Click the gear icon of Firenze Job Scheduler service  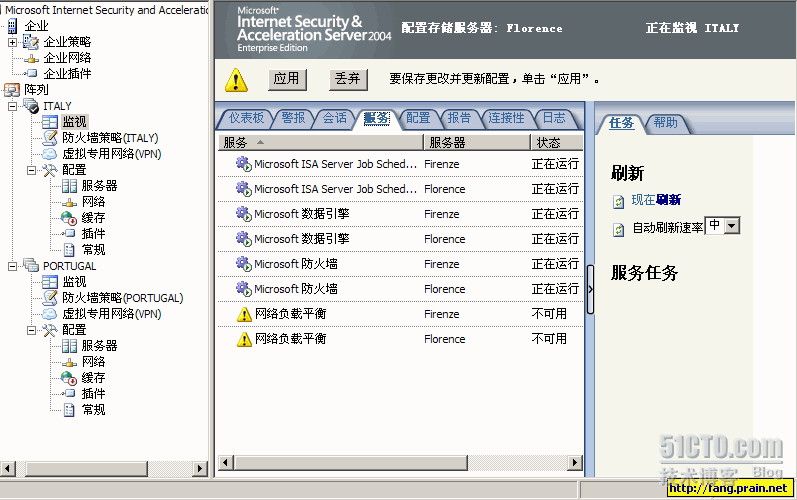[243, 164]
